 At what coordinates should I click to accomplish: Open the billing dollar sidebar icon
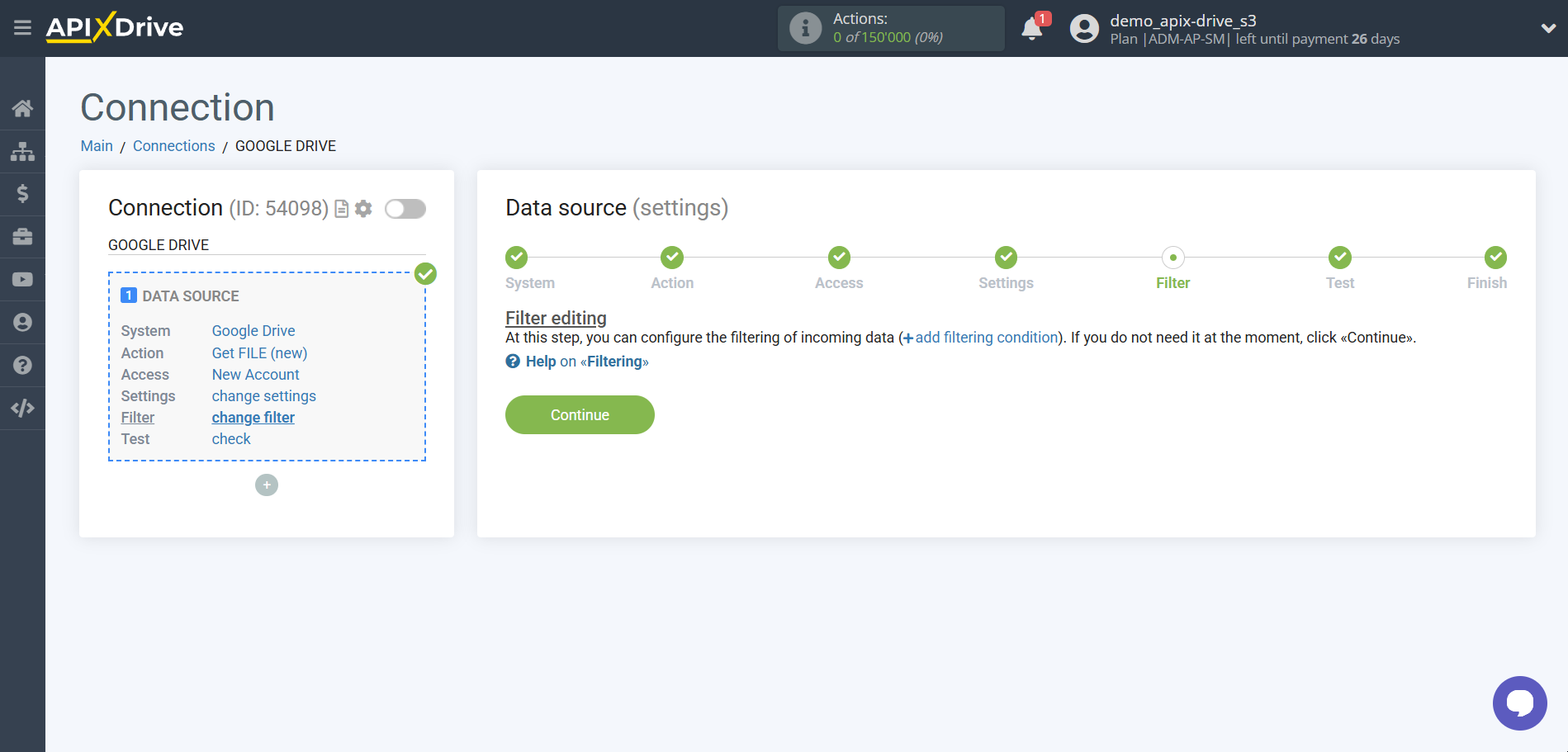[22, 194]
